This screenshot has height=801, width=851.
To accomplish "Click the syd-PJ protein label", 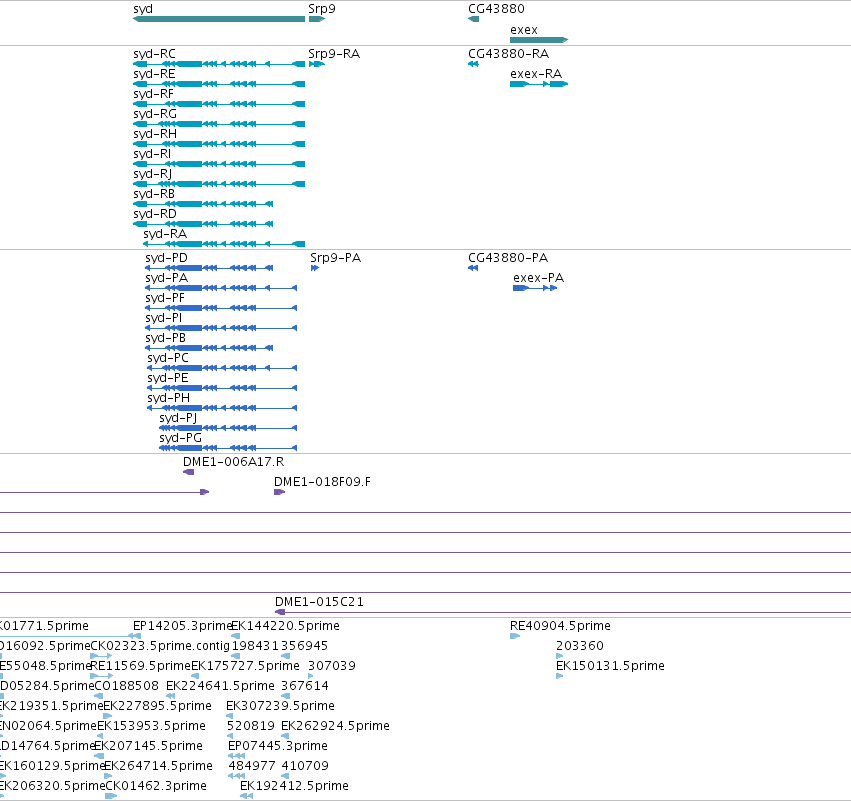I will [x=178, y=418].
